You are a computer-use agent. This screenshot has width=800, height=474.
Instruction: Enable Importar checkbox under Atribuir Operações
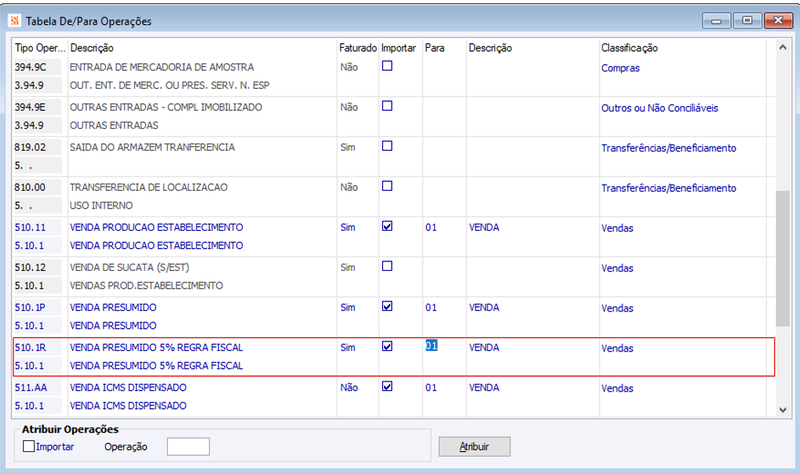pyautogui.click(x=29, y=446)
